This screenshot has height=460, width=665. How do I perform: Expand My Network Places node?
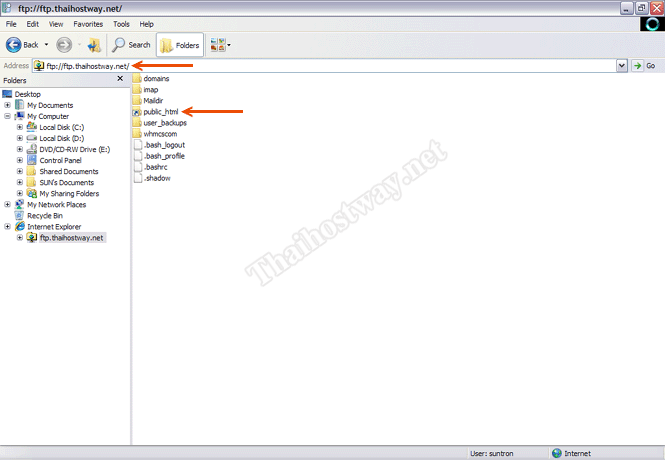pyautogui.click(x=7, y=204)
